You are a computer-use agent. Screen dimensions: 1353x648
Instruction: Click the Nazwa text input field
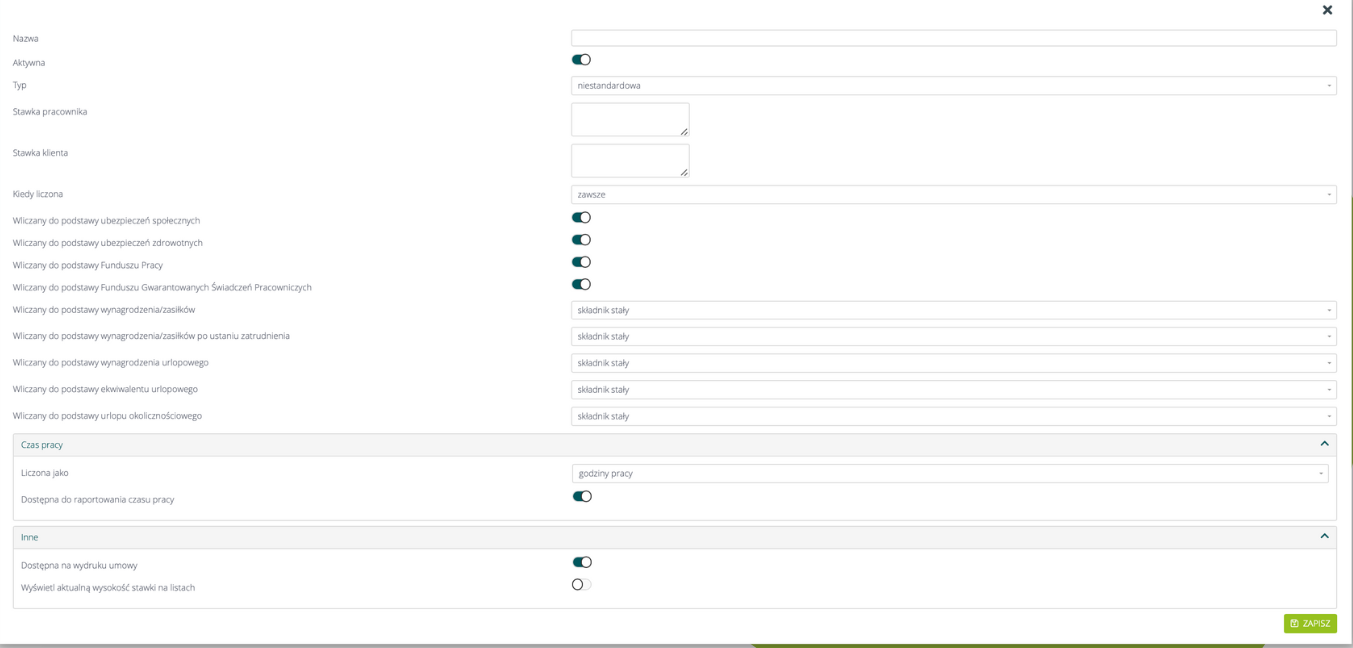click(953, 38)
